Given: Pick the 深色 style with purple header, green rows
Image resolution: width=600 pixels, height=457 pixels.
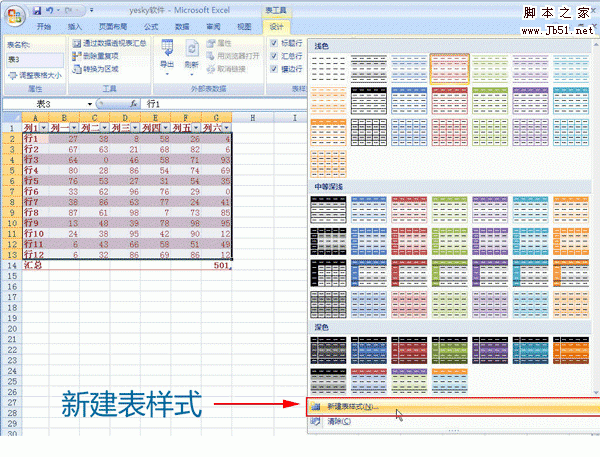Looking at the screenshot, I should point(409,382).
